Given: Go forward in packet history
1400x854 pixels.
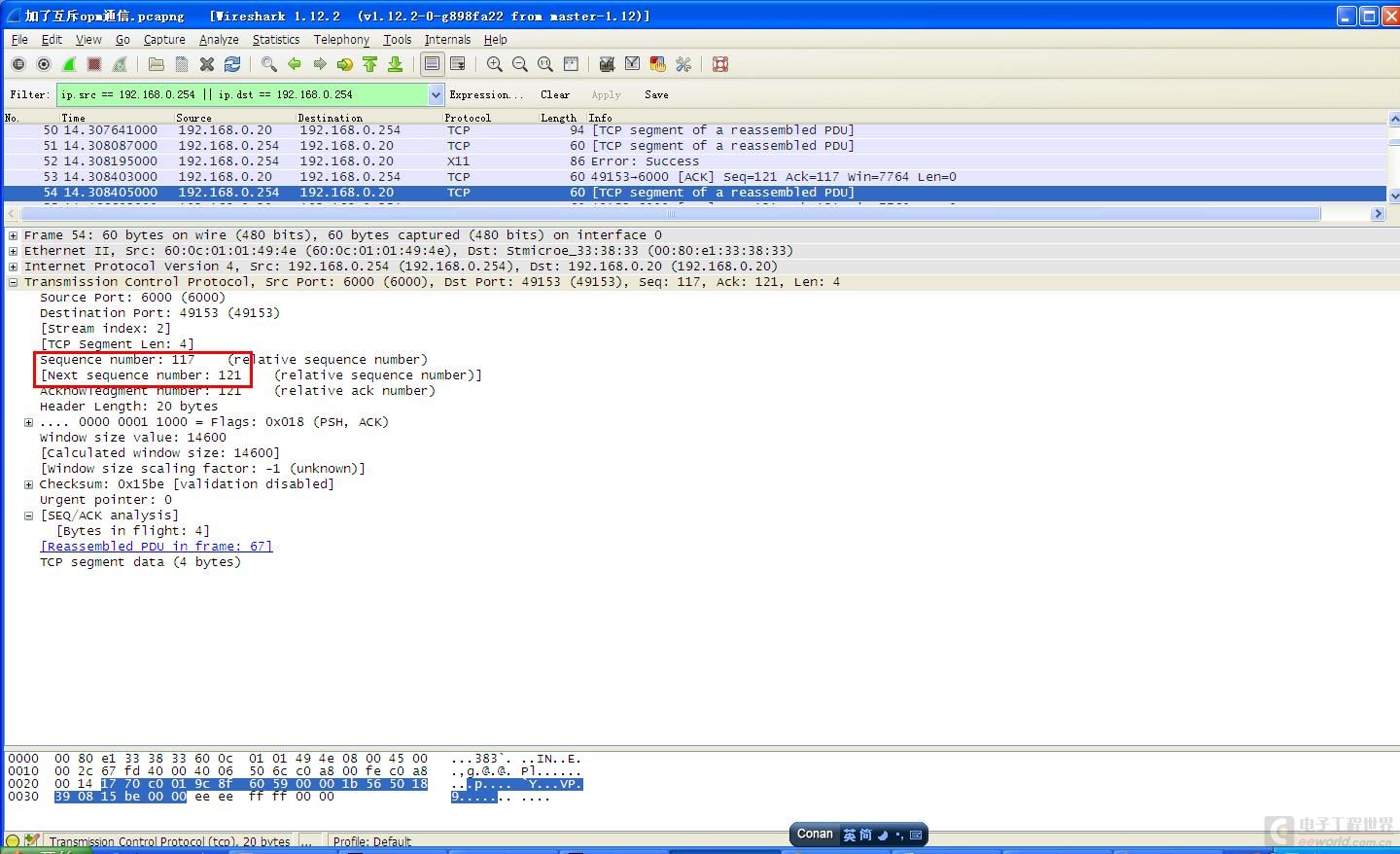Looking at the screenshot, I should 319,64.
